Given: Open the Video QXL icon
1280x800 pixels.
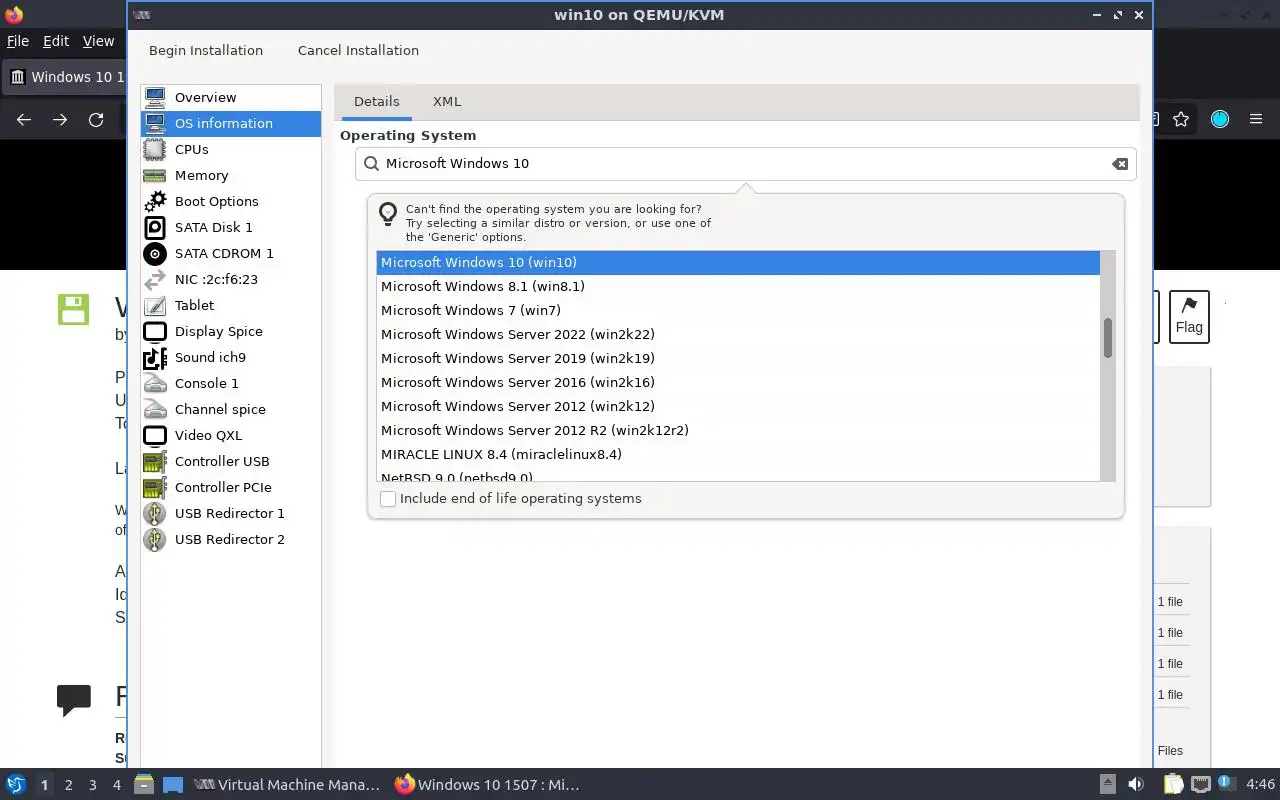Looking at the screenshot, I should [155, 435].
